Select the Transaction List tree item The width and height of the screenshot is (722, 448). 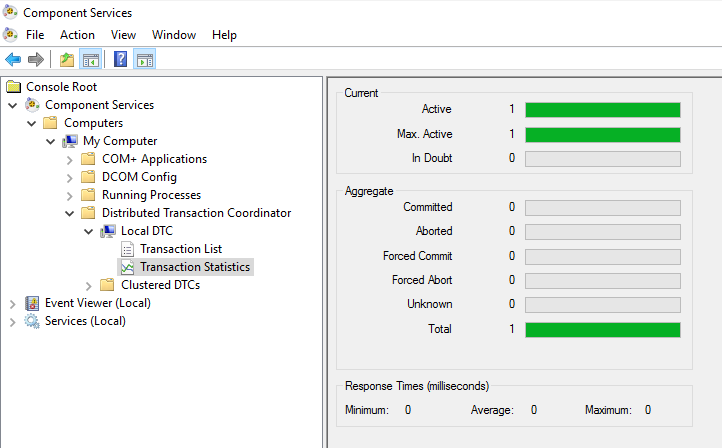(x=181, y=249)
